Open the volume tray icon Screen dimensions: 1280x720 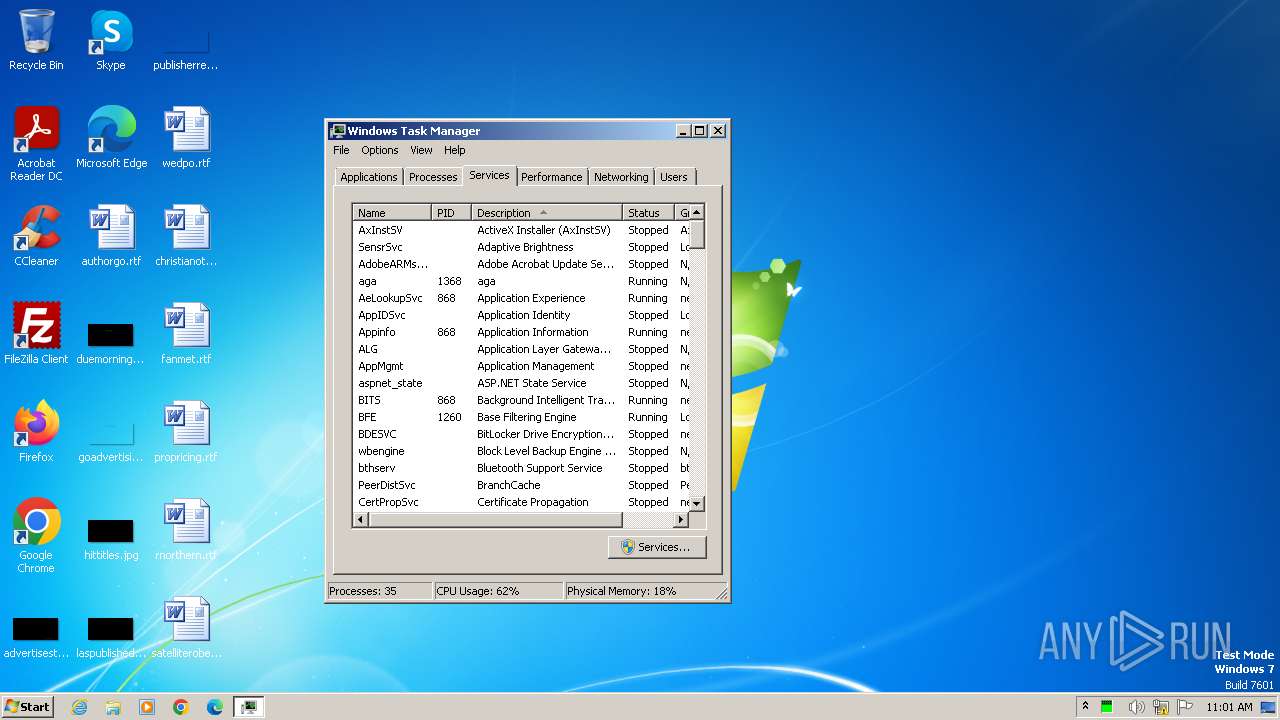tap(1136, 707)
